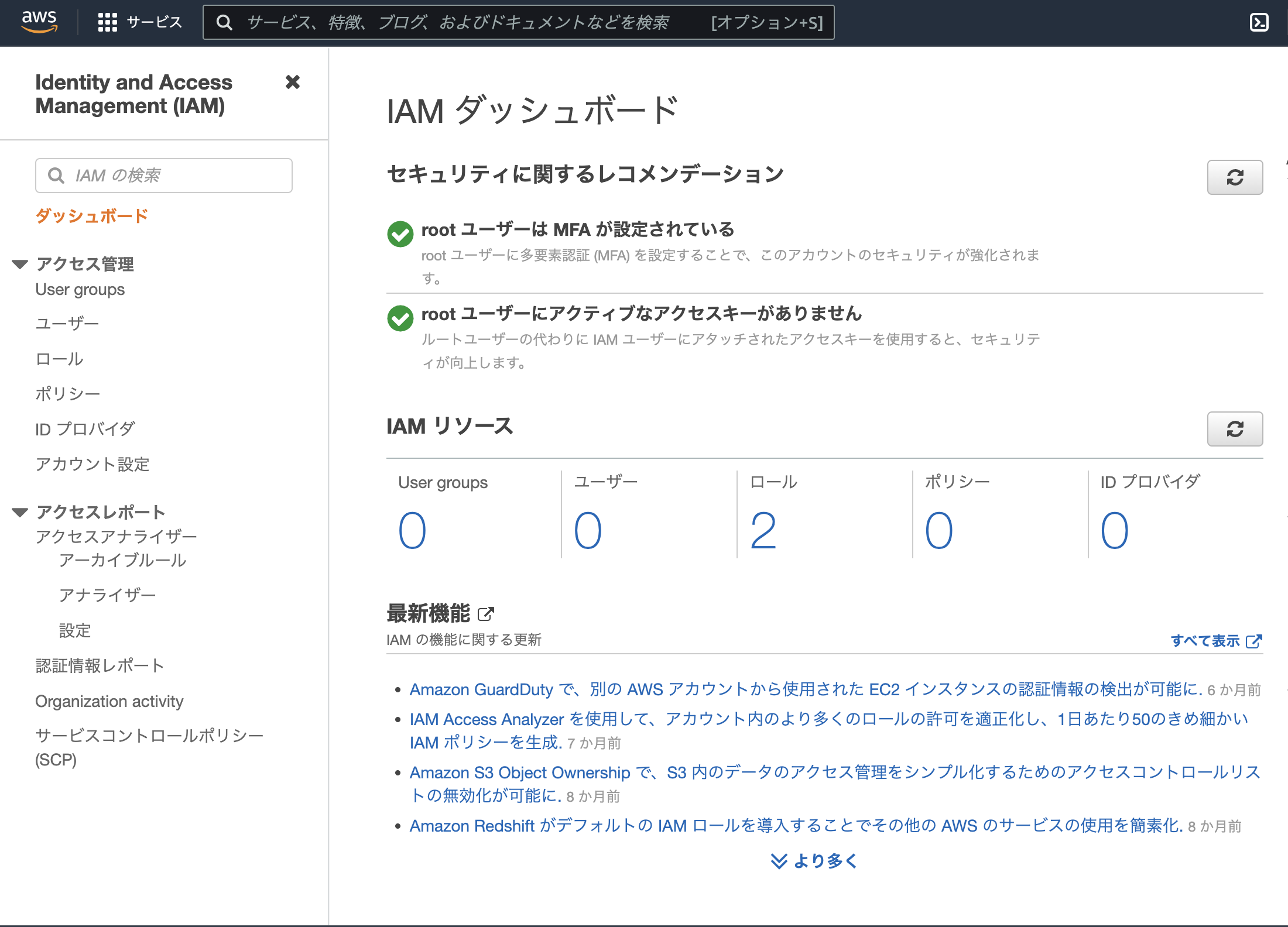1288x927 pixels.
Task: Click the サービス label in top bar
Action: coord(155,22)
